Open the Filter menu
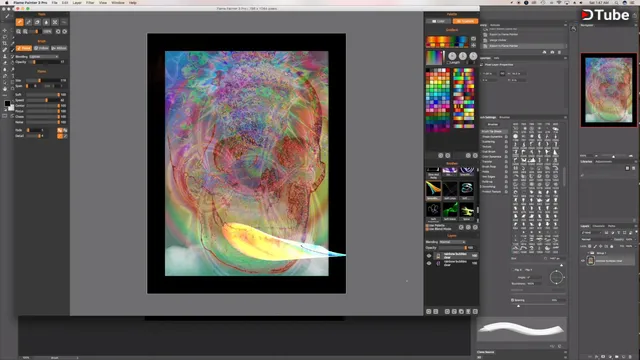 [90, 2]
